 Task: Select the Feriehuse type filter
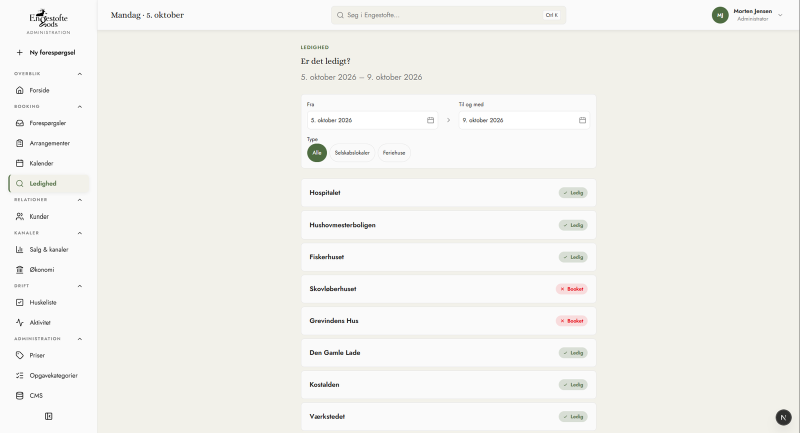[x=394, y=153]
